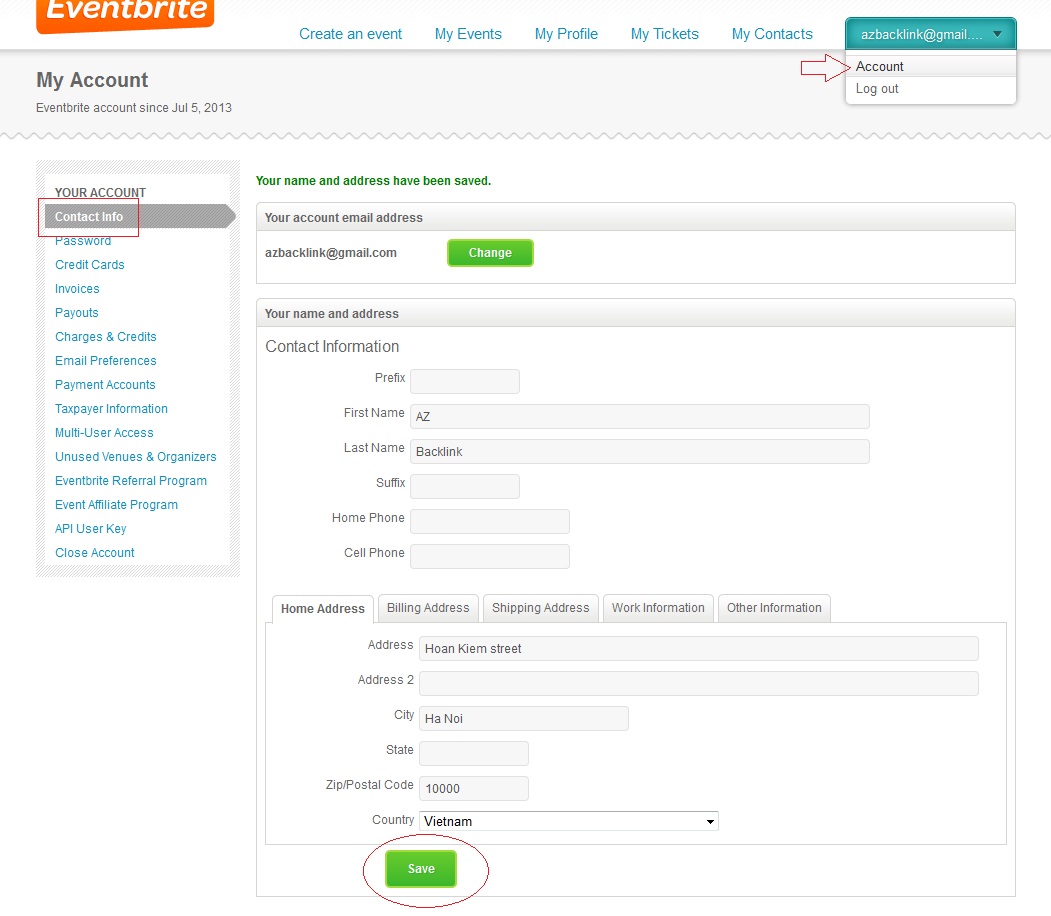
Task: Focus the Cell Phone input field
Action: (490, 556)
